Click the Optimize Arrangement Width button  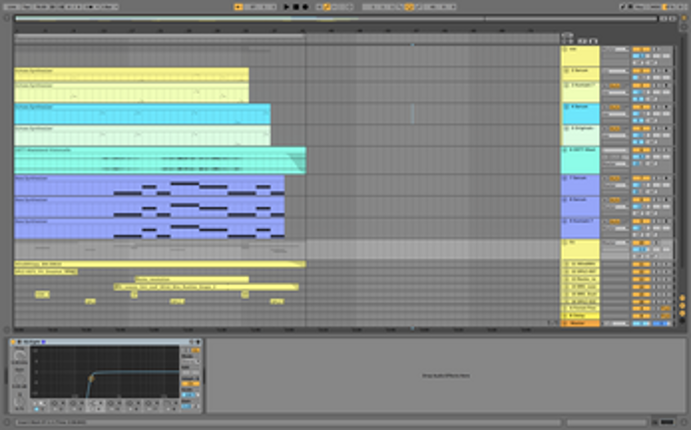coord(672,19)
